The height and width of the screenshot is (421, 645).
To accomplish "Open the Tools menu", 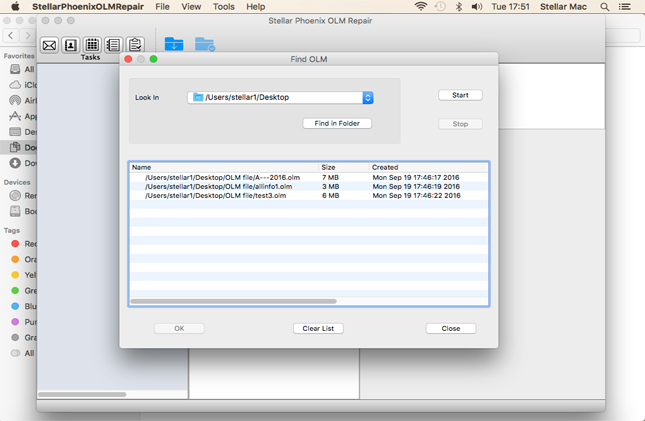I will tap(224, 7).
